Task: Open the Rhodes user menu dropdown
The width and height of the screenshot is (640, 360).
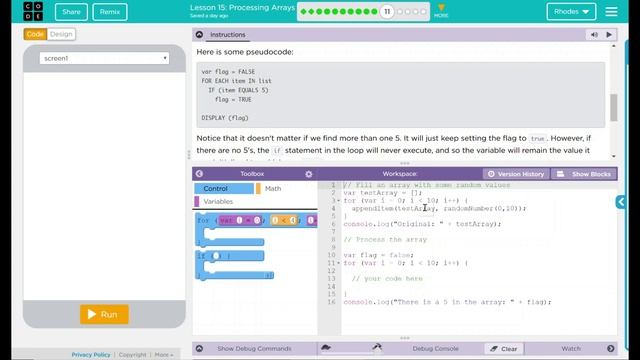Action: click(571, 12)
